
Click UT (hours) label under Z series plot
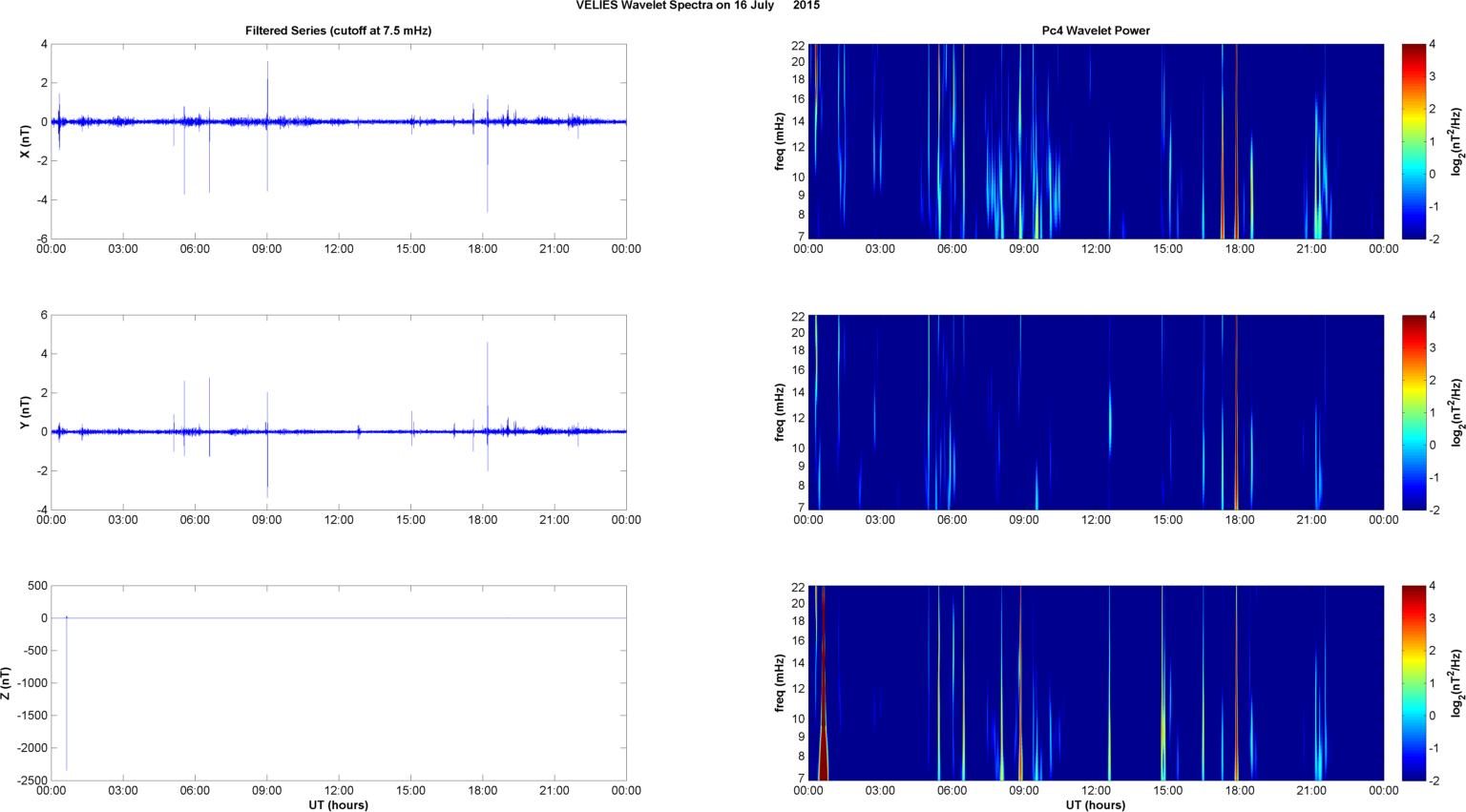[338, 804]
